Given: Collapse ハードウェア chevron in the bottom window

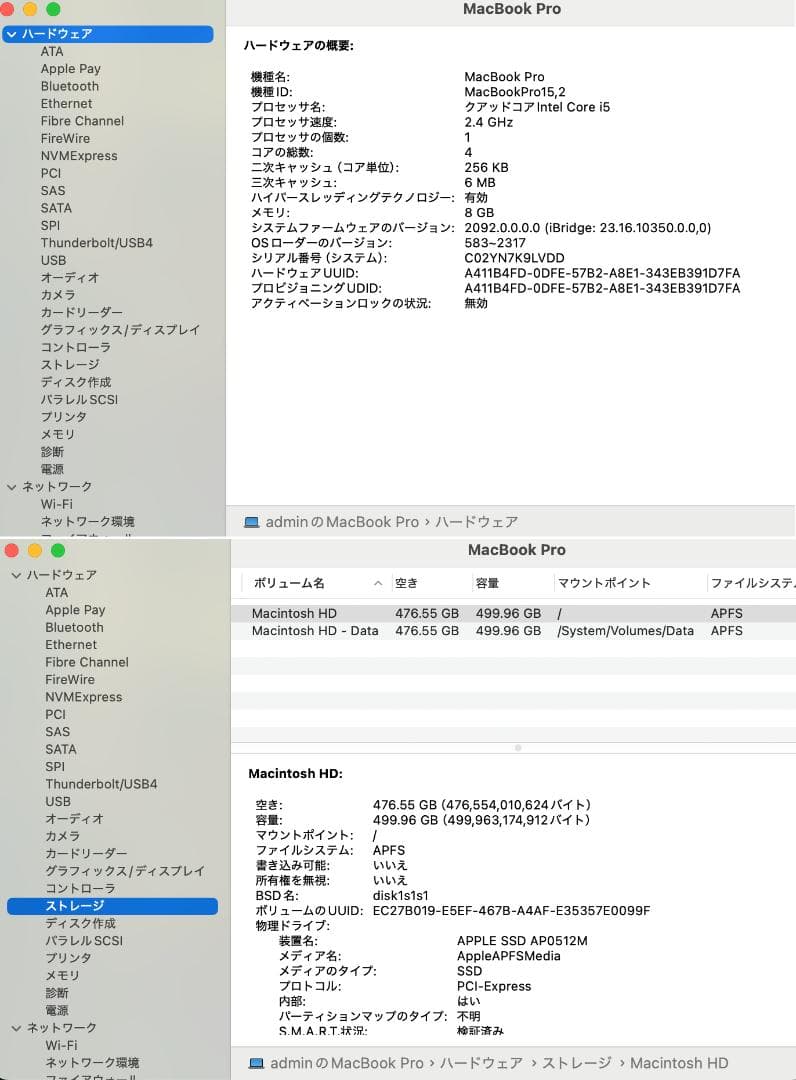Looking at the screenshot, I should (x=17, y=575).
